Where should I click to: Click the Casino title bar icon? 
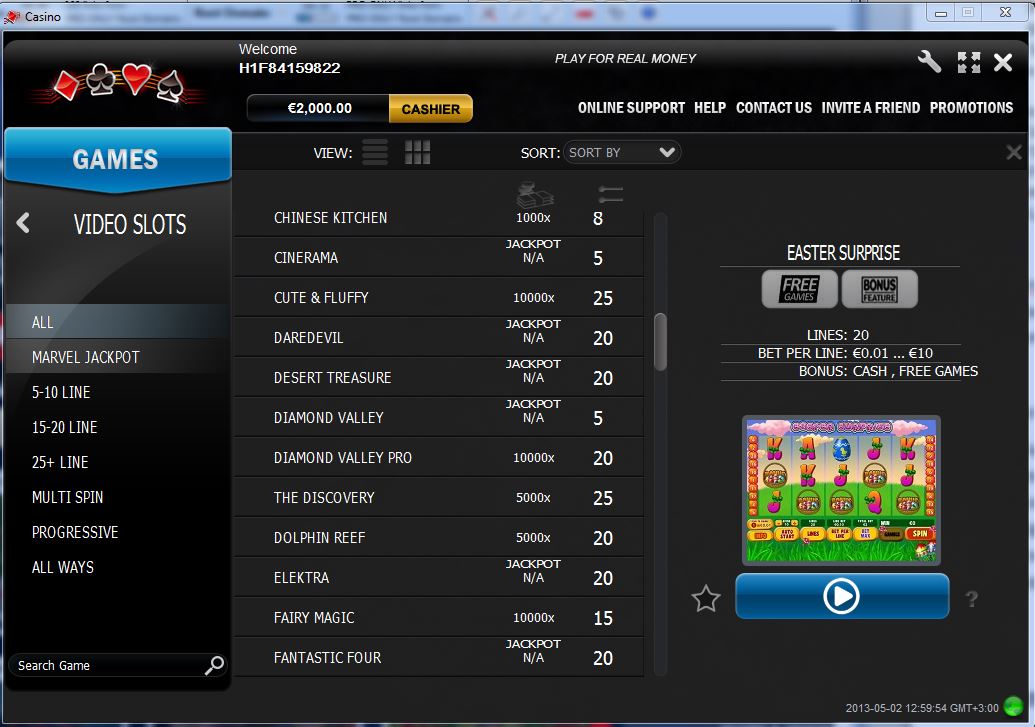coord(12,17)
